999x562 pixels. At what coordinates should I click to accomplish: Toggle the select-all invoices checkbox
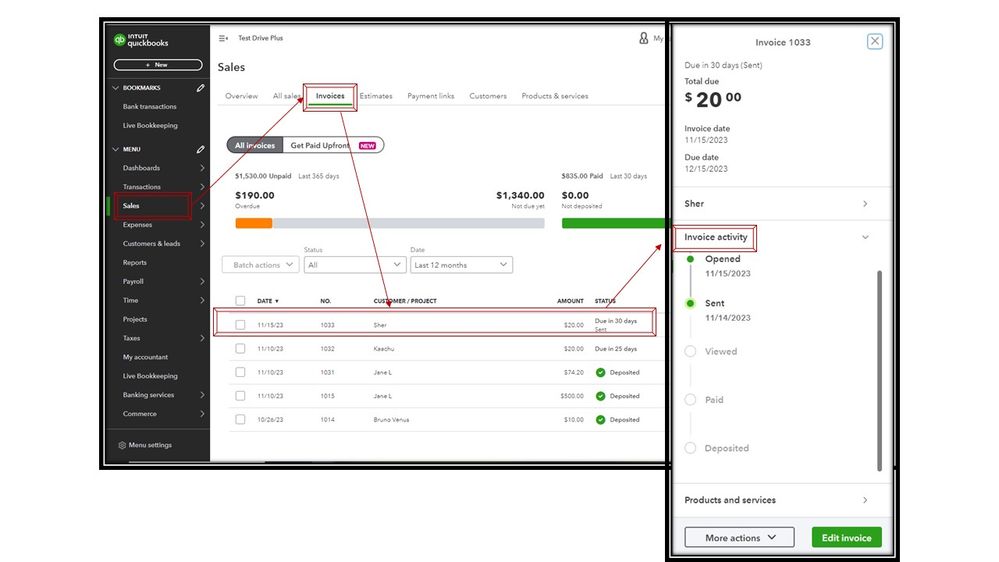(240, 301)
